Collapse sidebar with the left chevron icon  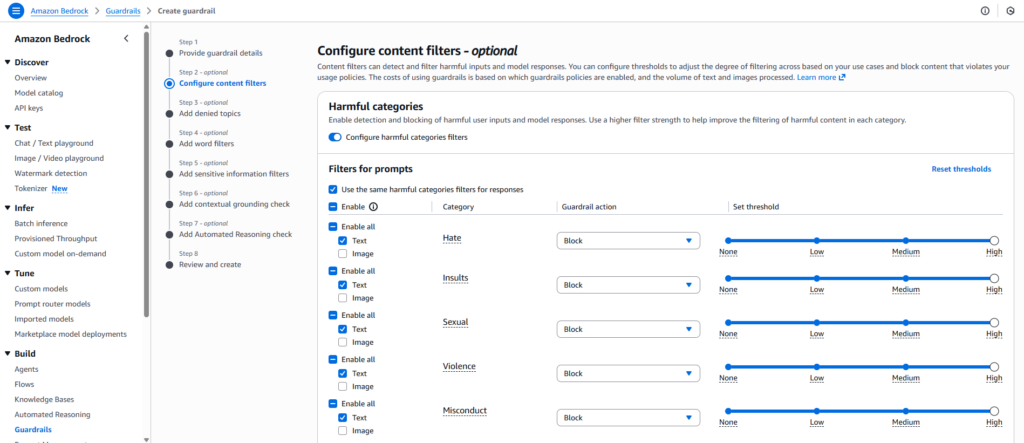[x=125, y=38]
